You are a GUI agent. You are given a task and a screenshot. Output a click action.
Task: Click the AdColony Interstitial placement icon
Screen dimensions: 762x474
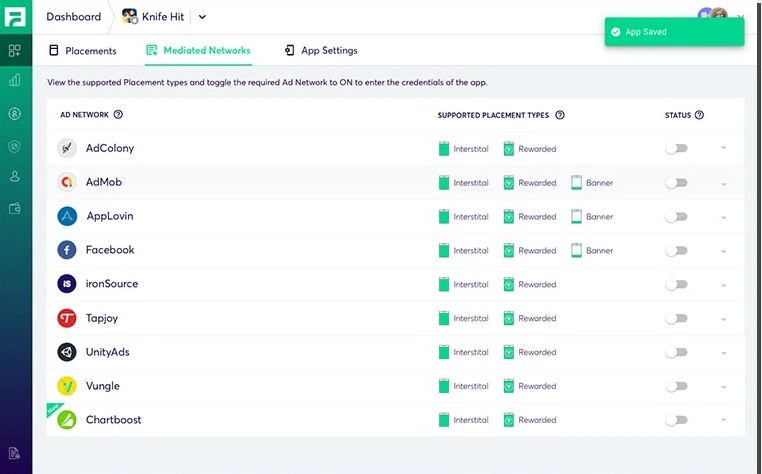[444, 149]
